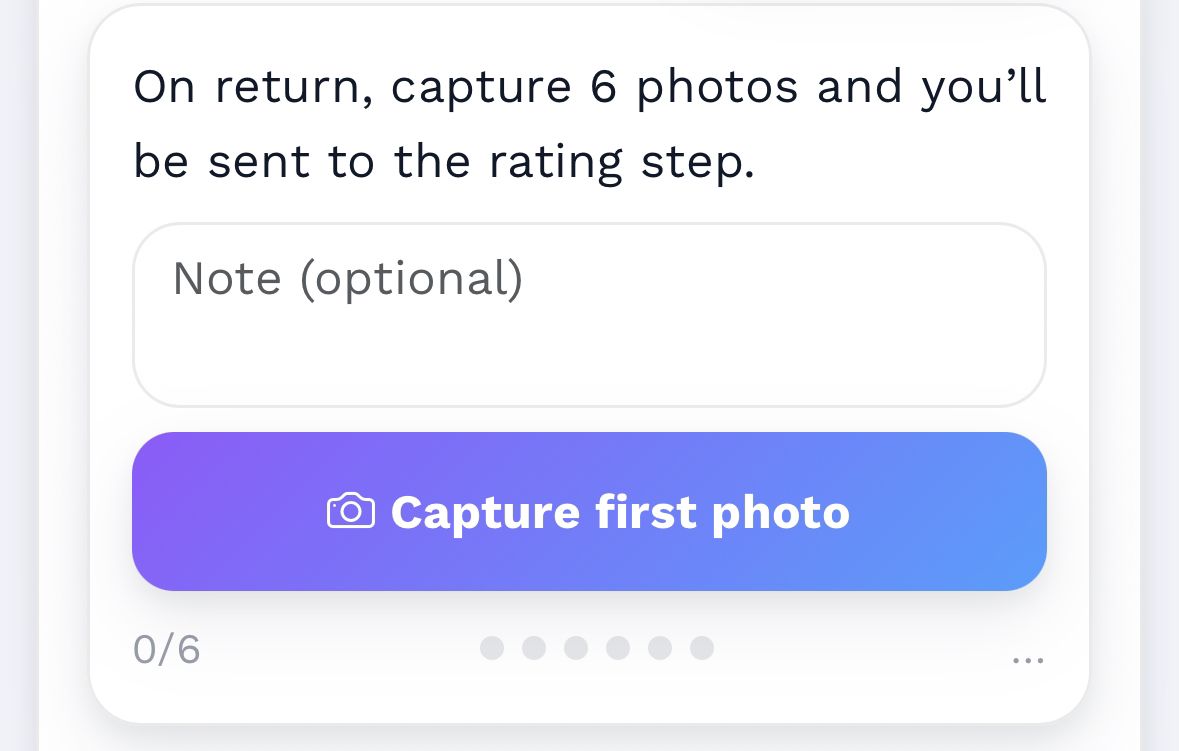This screenshot has width=1179, height=751.
Task: Click the 0/6 photo counter
Action: [x=165, y=650]
